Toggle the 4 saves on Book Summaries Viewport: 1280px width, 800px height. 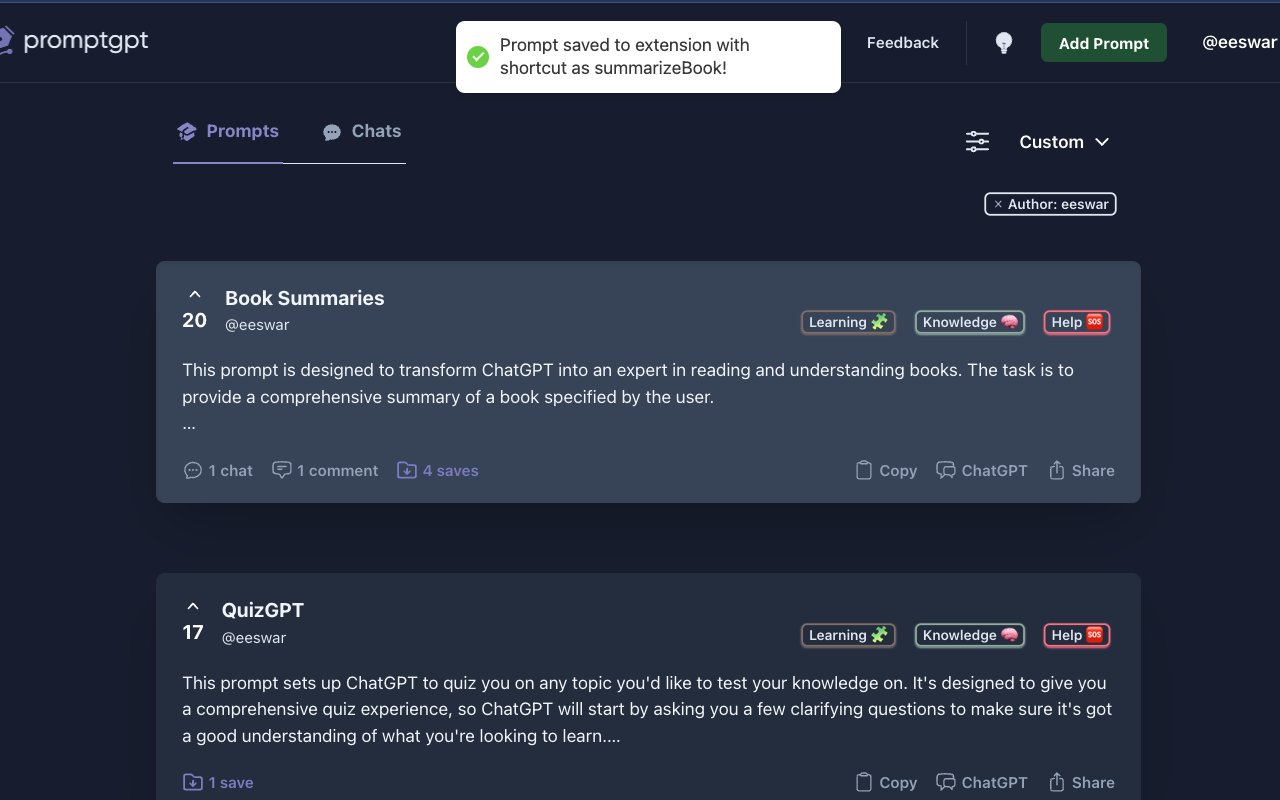[438, 470]
